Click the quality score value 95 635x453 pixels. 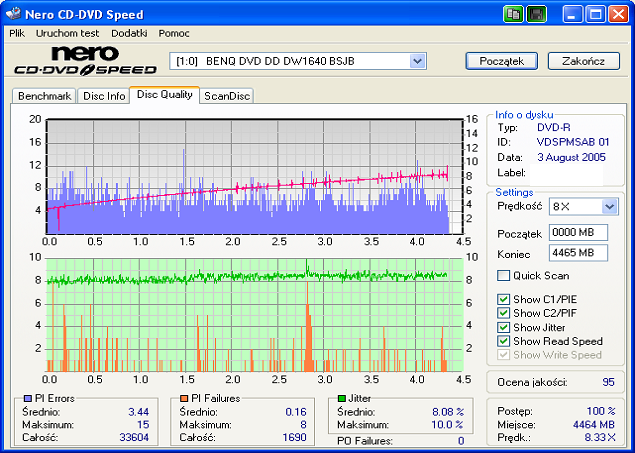click(x=608, y=382)
